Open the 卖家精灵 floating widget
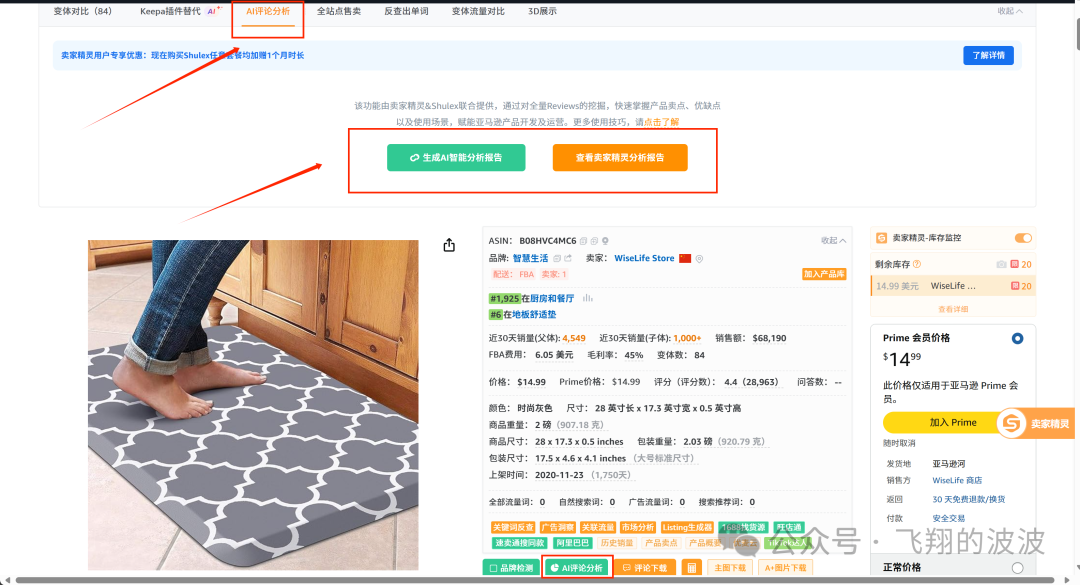 [1036, 423]
